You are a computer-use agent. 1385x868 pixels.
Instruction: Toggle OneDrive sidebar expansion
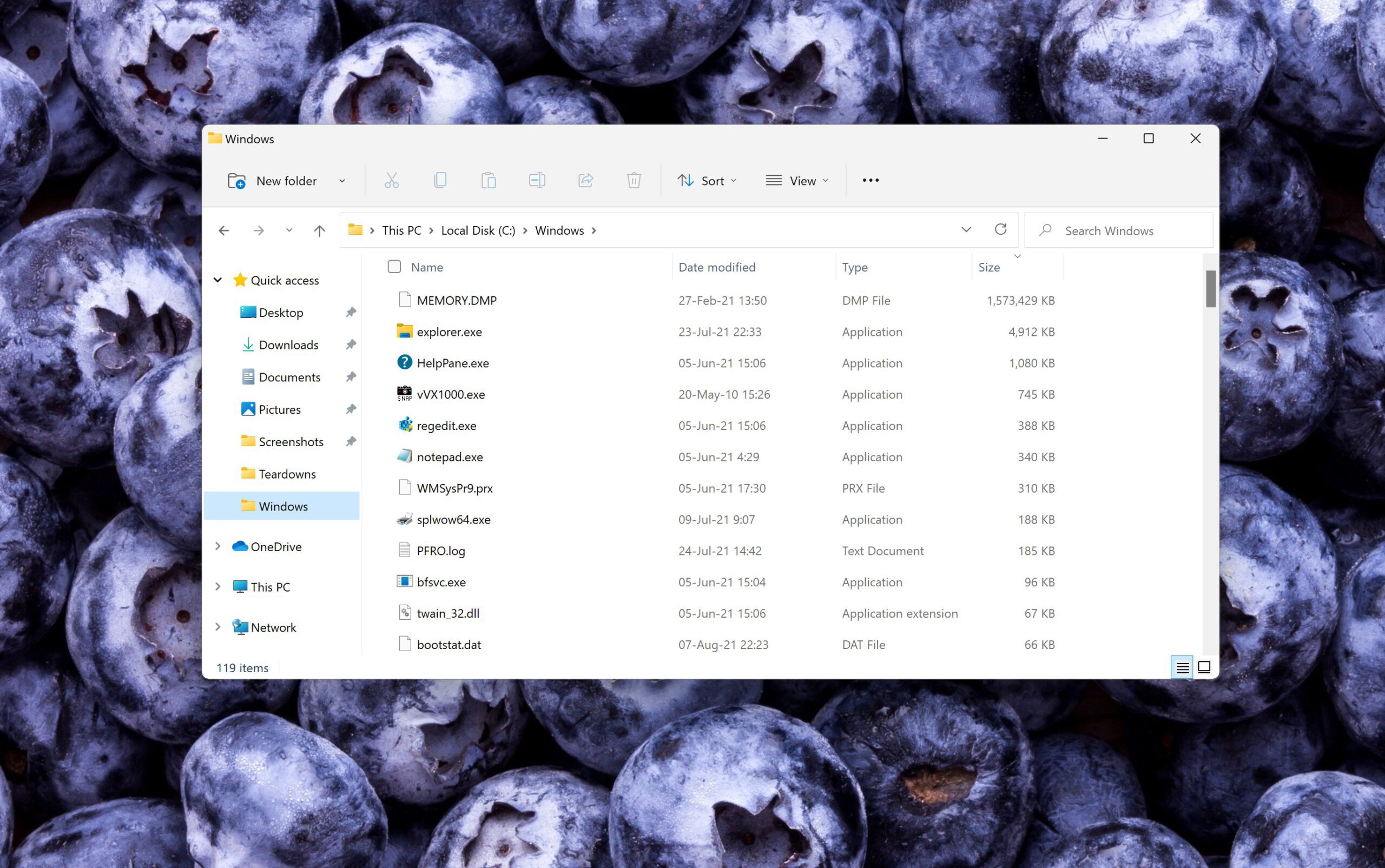(x=219, y=546)
